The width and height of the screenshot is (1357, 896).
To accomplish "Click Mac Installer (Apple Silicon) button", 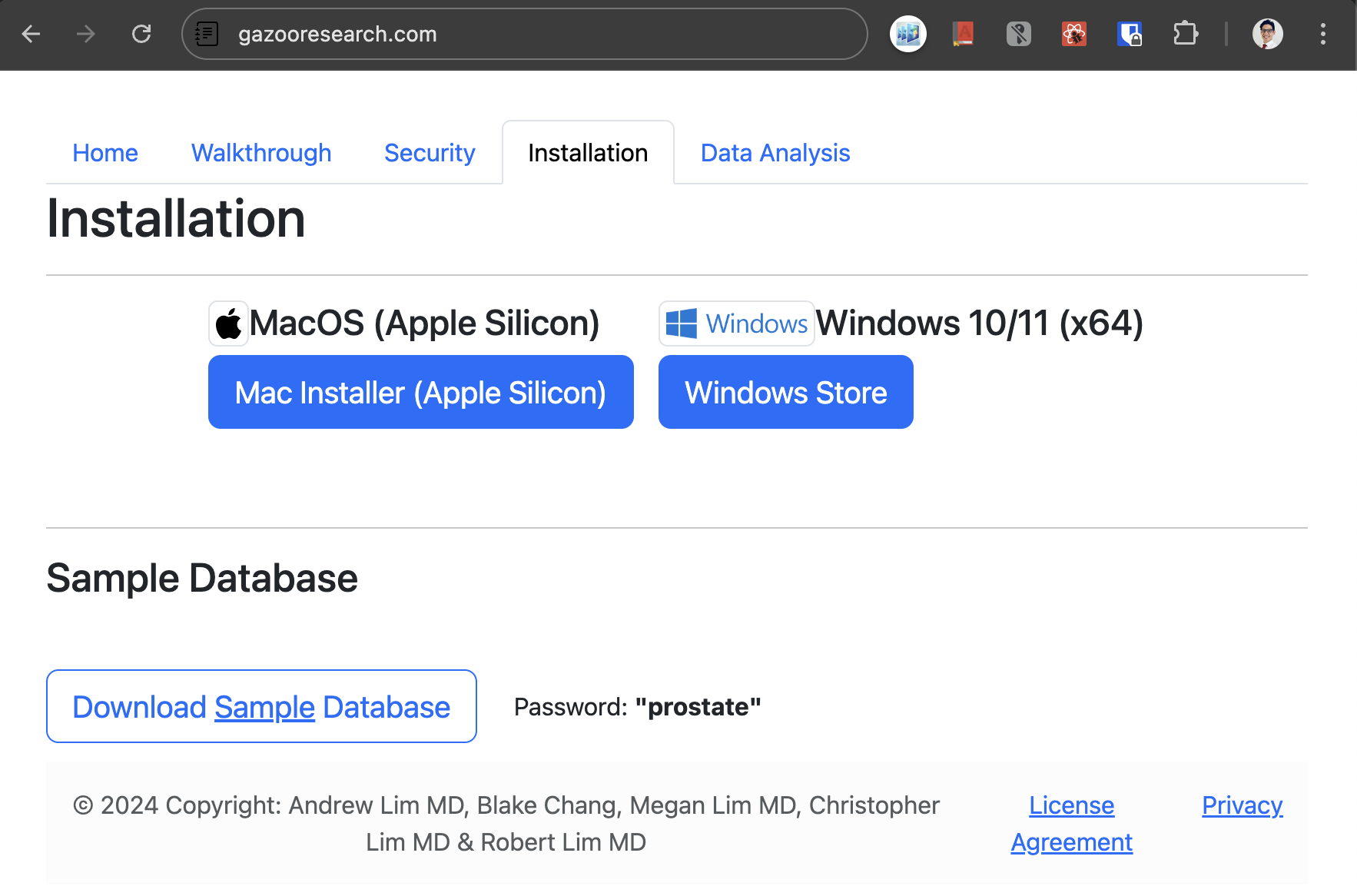I will (x=420, y=393).
